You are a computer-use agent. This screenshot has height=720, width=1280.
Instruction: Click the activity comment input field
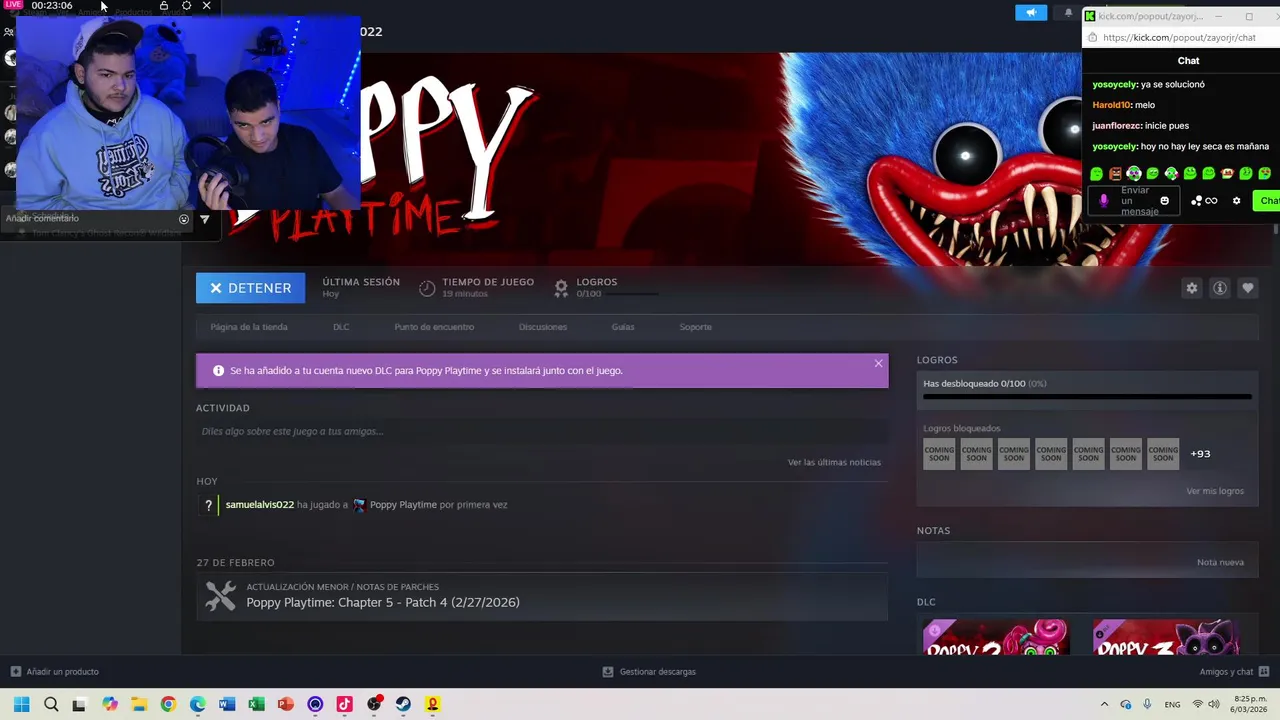(x=542, y=431)
